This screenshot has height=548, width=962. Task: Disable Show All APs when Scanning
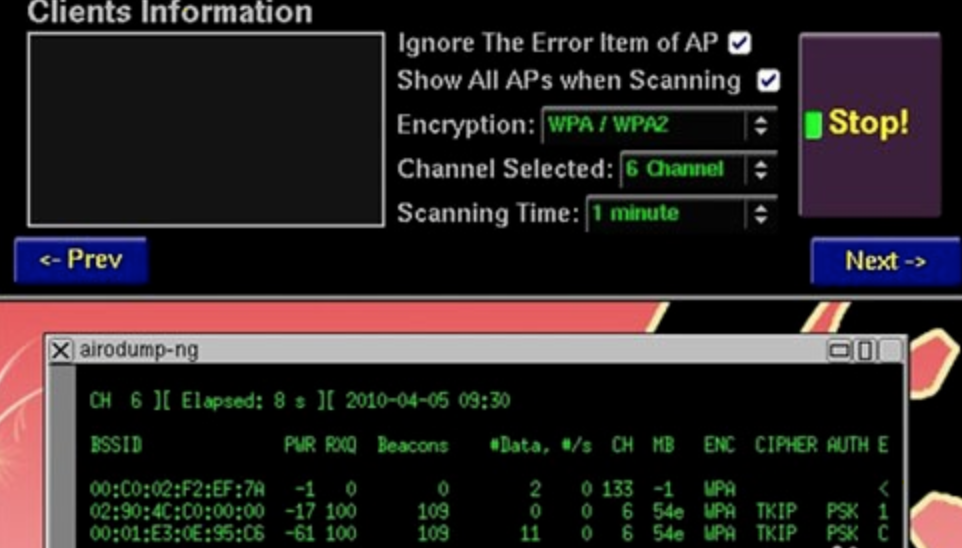pyautogui.click(x=768, y=80)
